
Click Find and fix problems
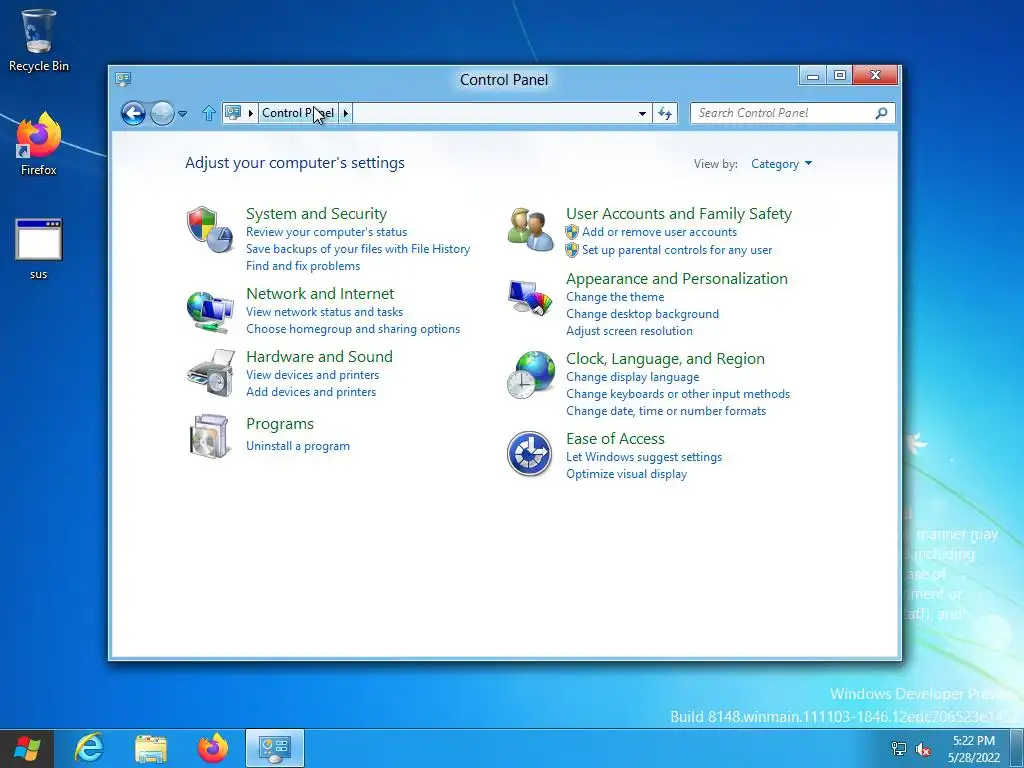click(x=303, y=266)
